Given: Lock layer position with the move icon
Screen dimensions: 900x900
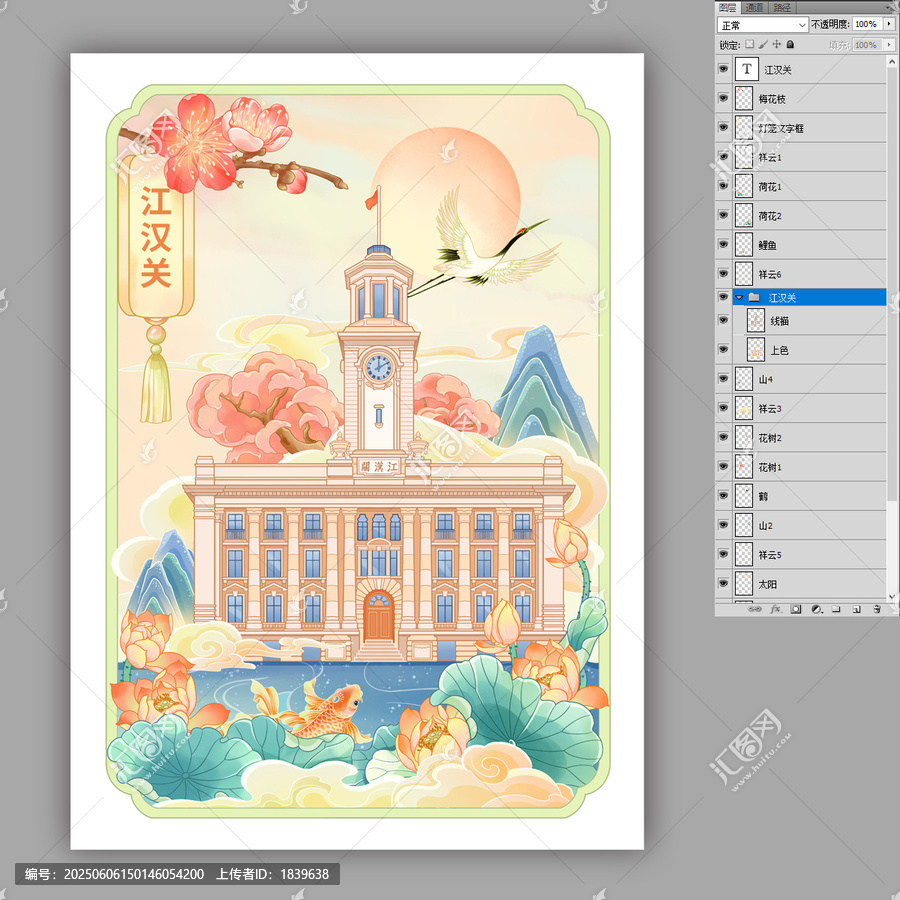Looking at the screenshot, I should (777, 44).
